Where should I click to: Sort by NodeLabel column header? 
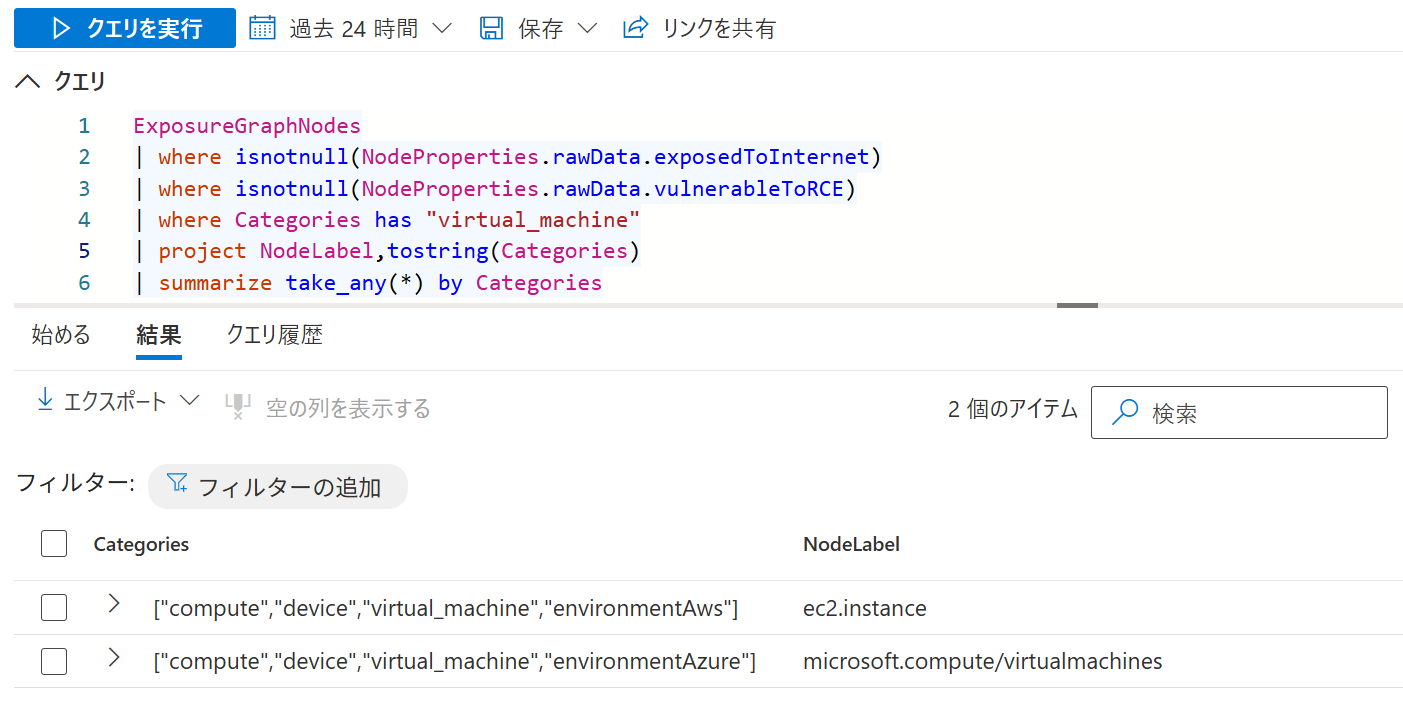851,544
